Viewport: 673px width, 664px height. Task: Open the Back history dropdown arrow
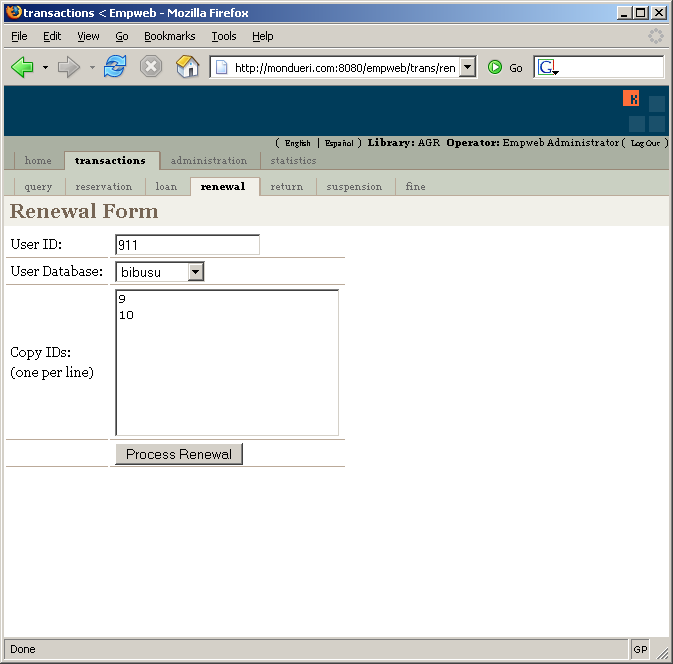pyautogui.click(x=45, y=67)
